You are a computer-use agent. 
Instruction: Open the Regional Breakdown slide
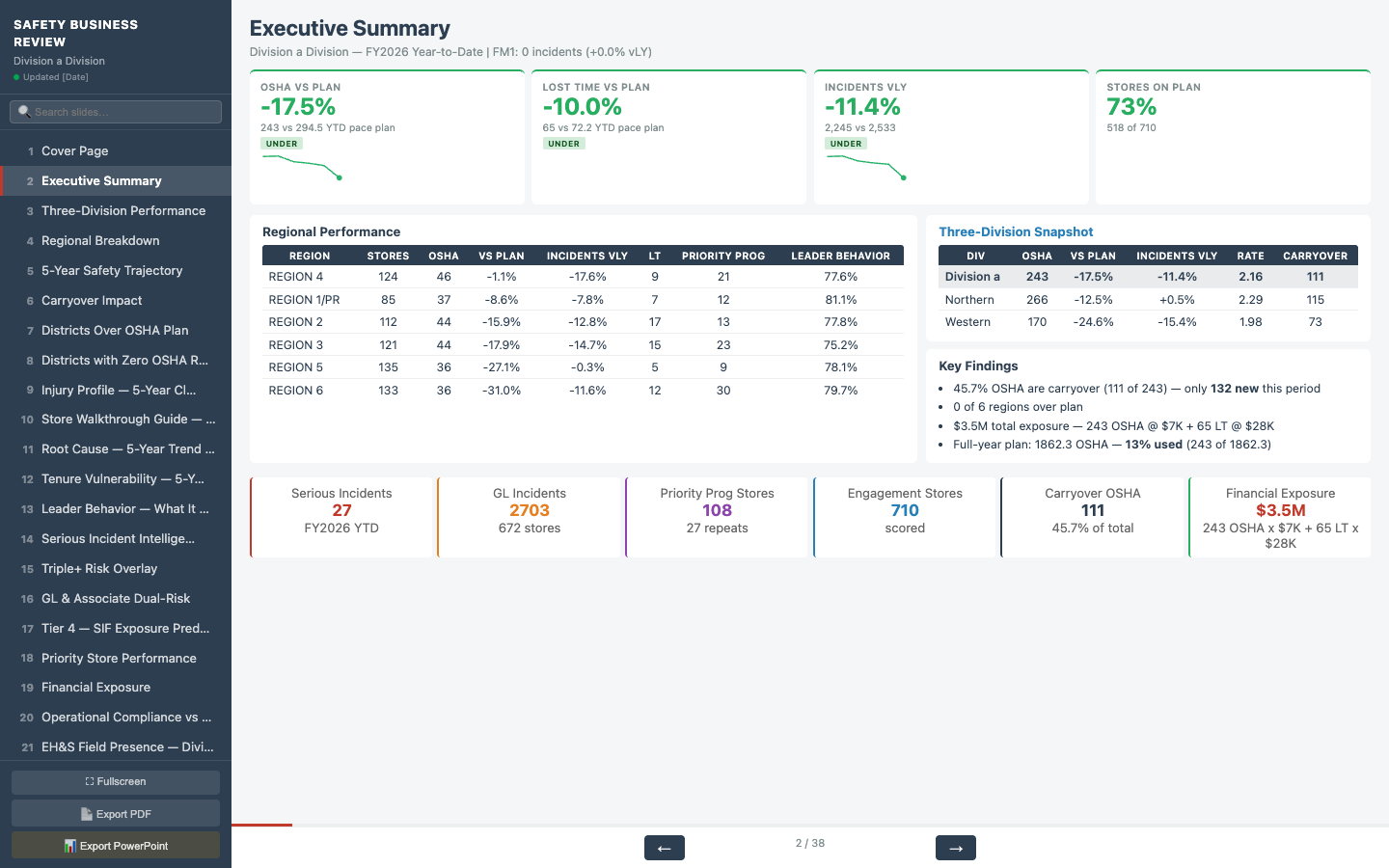click(100, 240)
